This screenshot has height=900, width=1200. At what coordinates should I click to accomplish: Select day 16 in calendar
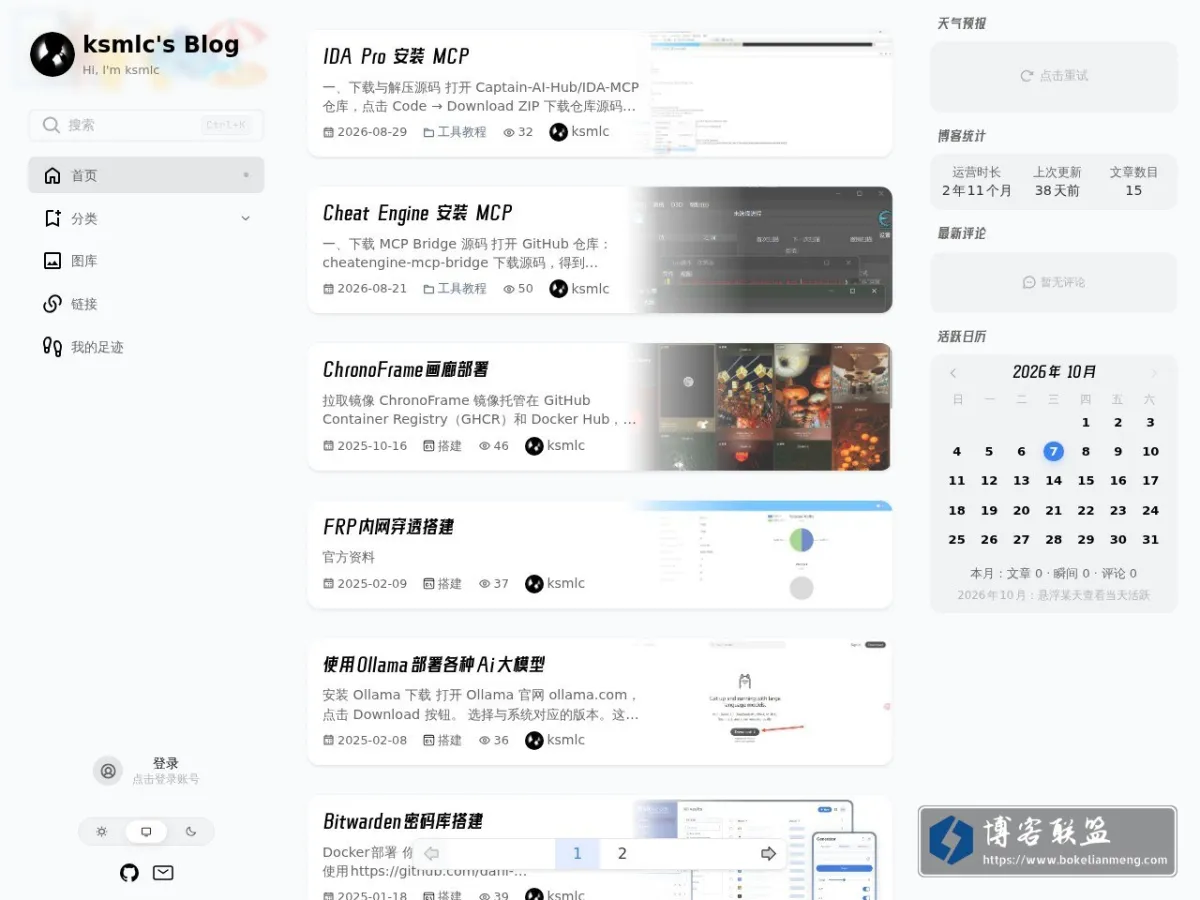1118,481
